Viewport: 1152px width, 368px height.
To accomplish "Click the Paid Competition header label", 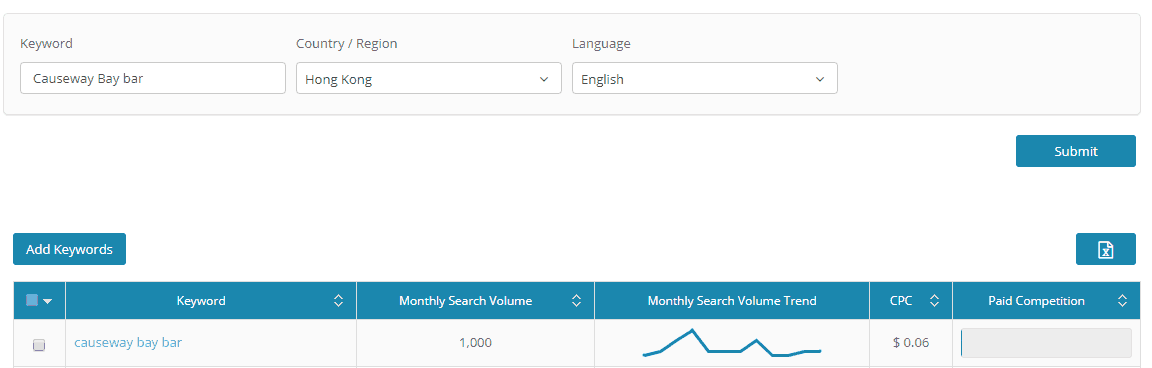I will pyautogui.click(x=1037, y=300).
